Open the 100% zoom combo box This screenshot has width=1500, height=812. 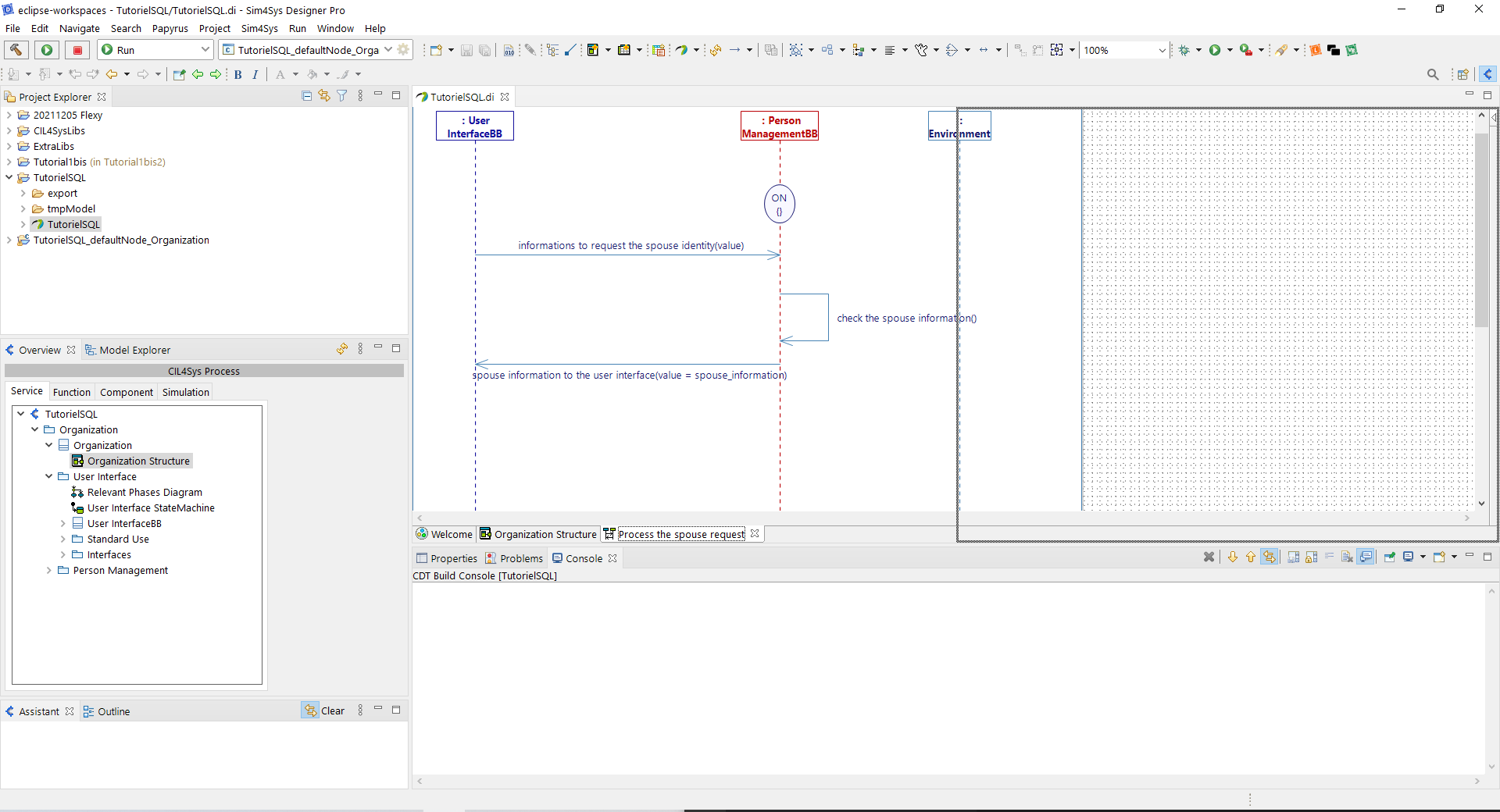(x=1124, y=50)
